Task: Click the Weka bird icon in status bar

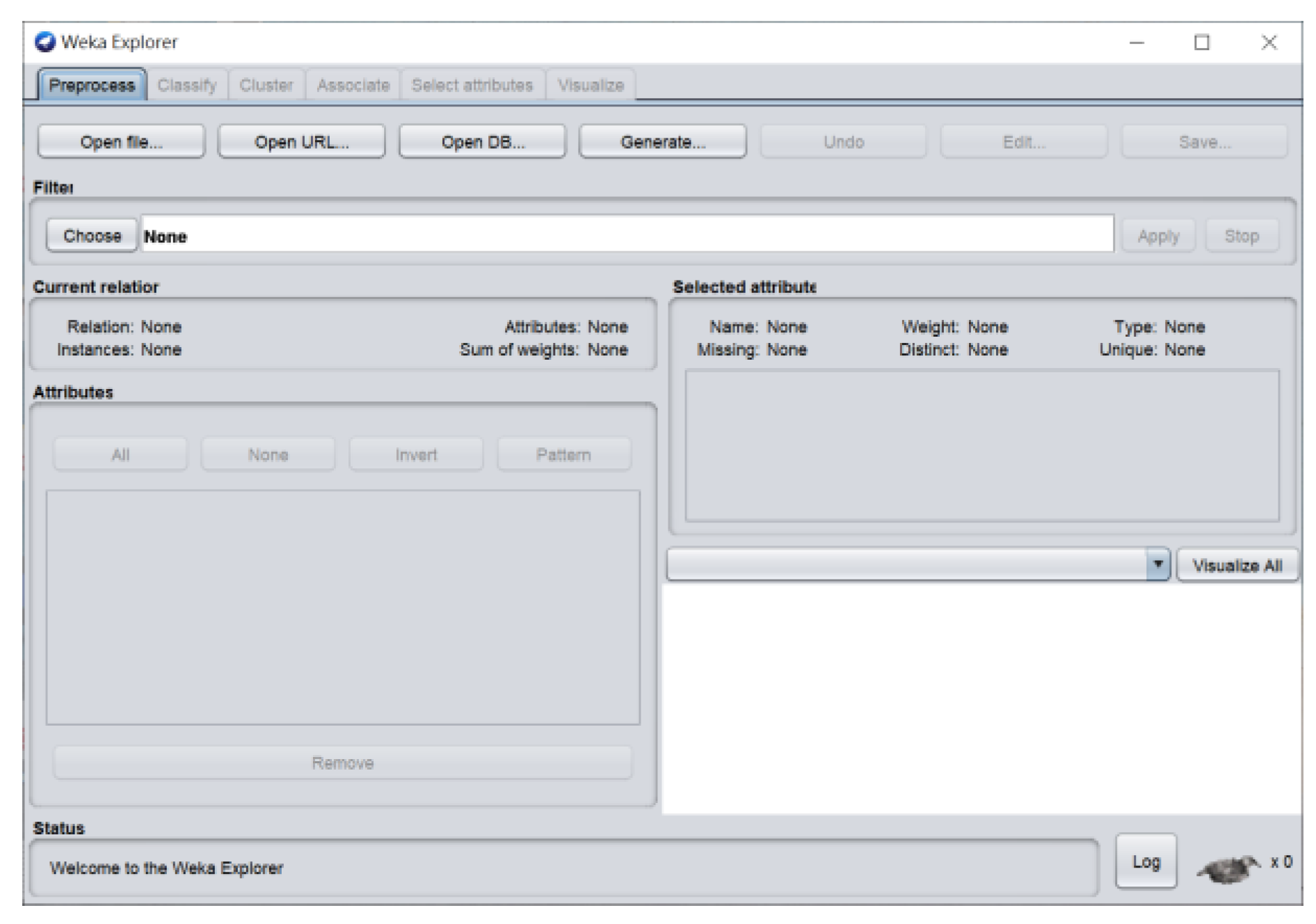Action: pyautogui.click(x=1228, y=868)
